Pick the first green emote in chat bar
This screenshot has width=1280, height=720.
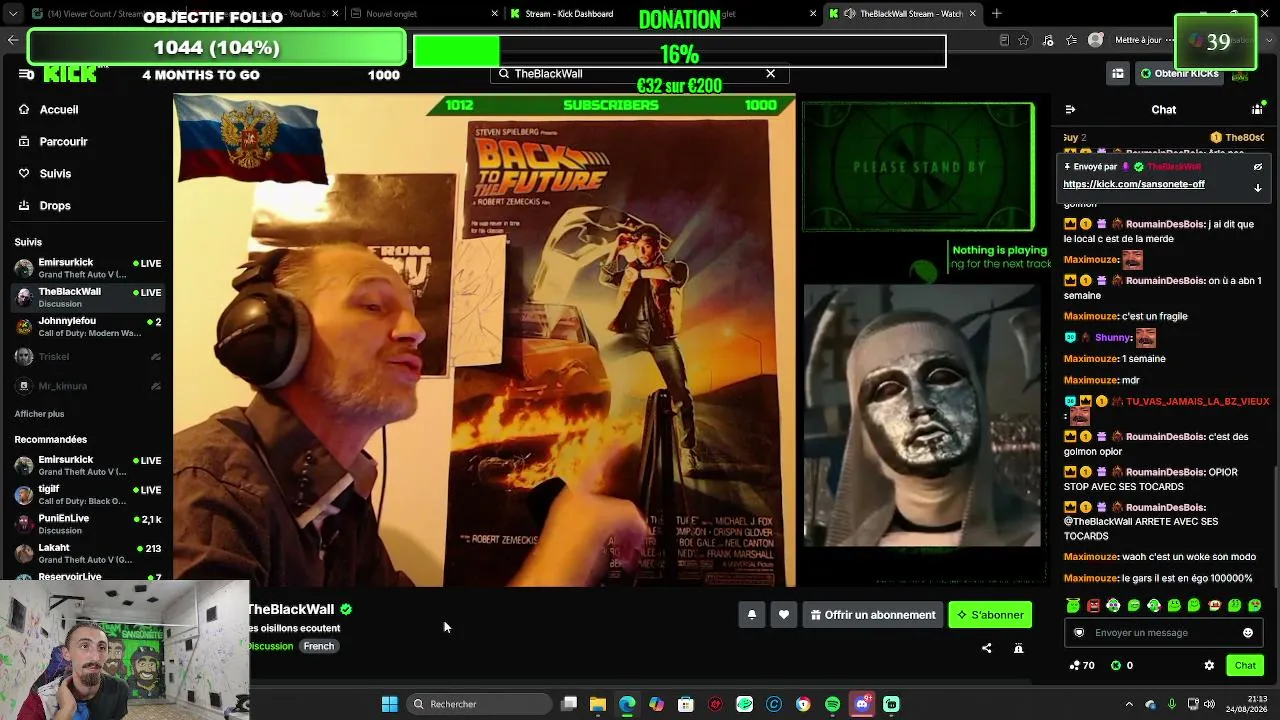pyautogui.click(x=1073, y=605)
